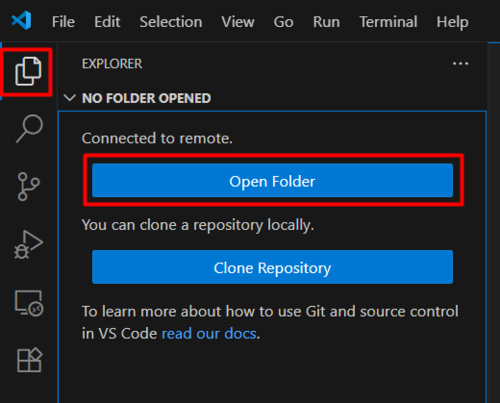The image size is (500, 403).
Task: Open the Remote Explorer view icon
Action: tap(29, 303)
